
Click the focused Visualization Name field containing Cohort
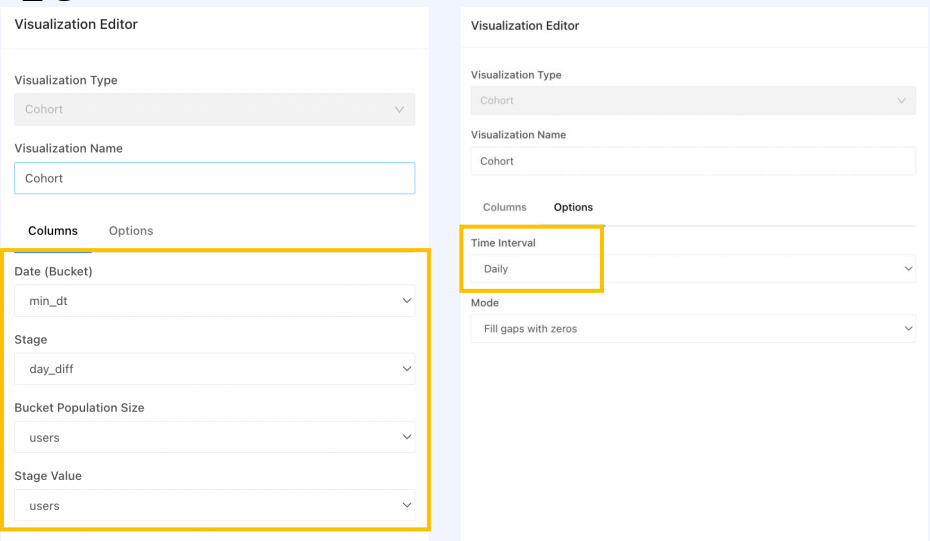pos(214,178)
